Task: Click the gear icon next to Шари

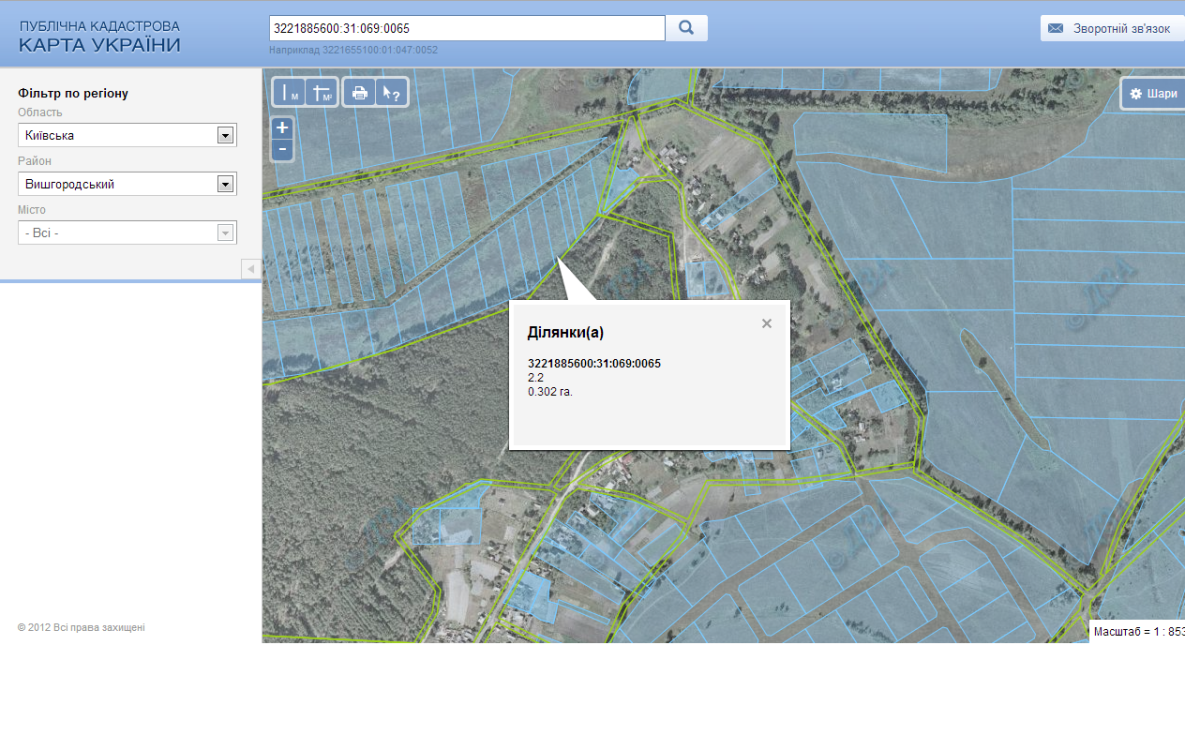Action: tap(1135, 94)
